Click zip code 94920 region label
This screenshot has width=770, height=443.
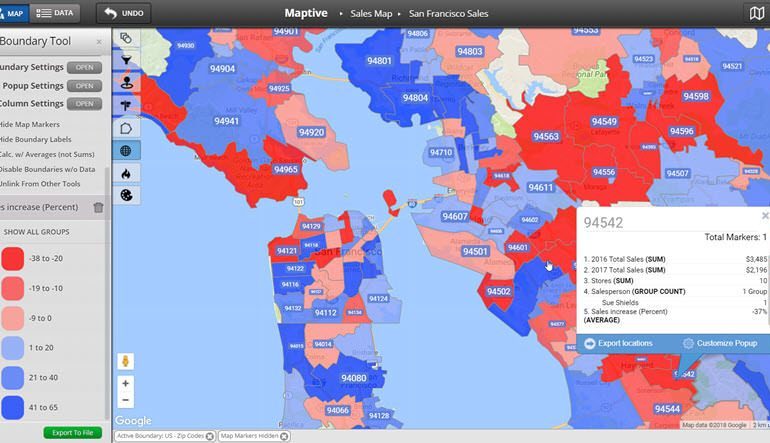[311, 133]
